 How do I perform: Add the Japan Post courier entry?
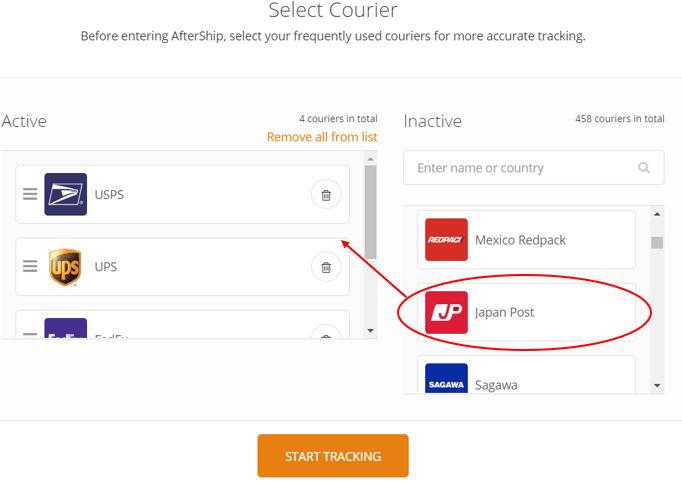[526, 312]
